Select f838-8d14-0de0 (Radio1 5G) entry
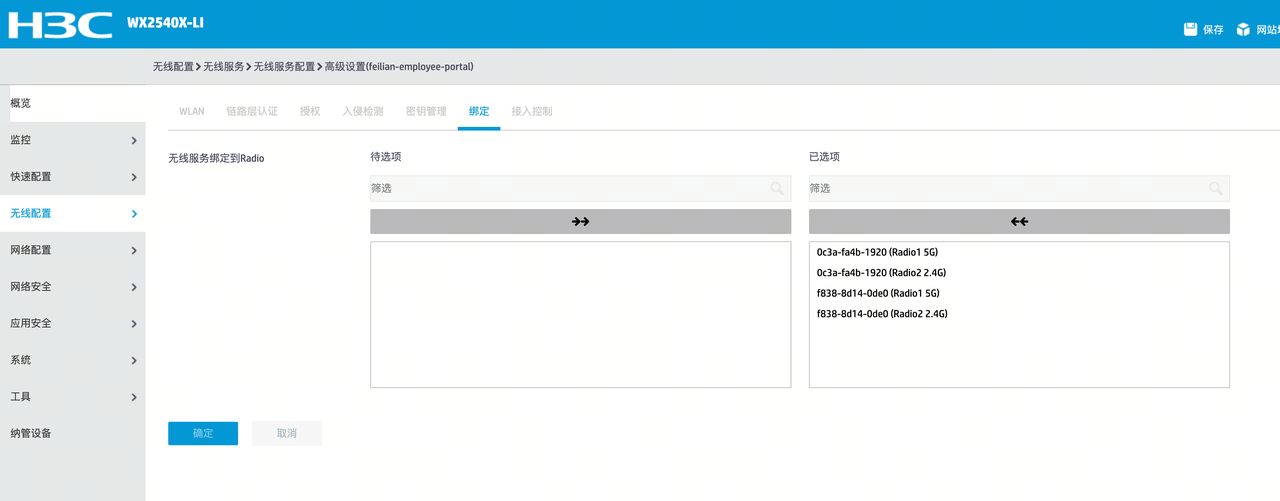Viewport: 1280px width, 501px height. click(878, 293)
